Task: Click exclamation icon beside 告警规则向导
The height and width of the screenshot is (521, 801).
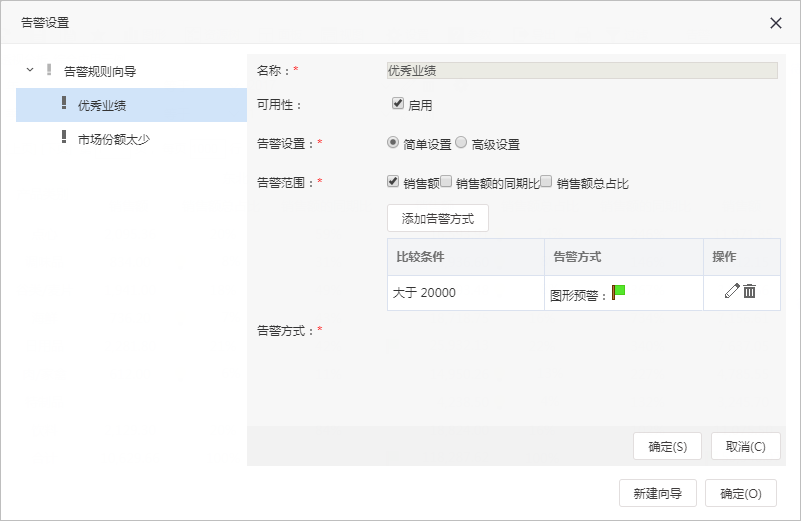Action: pos(49,69)
